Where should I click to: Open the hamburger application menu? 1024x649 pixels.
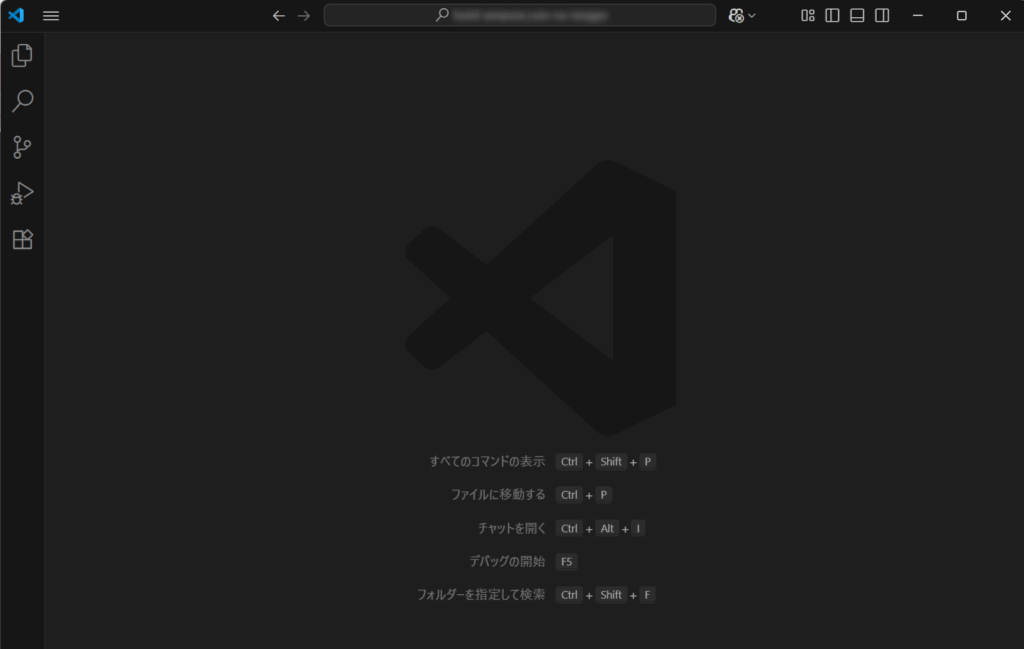click(x=51, y=16)
